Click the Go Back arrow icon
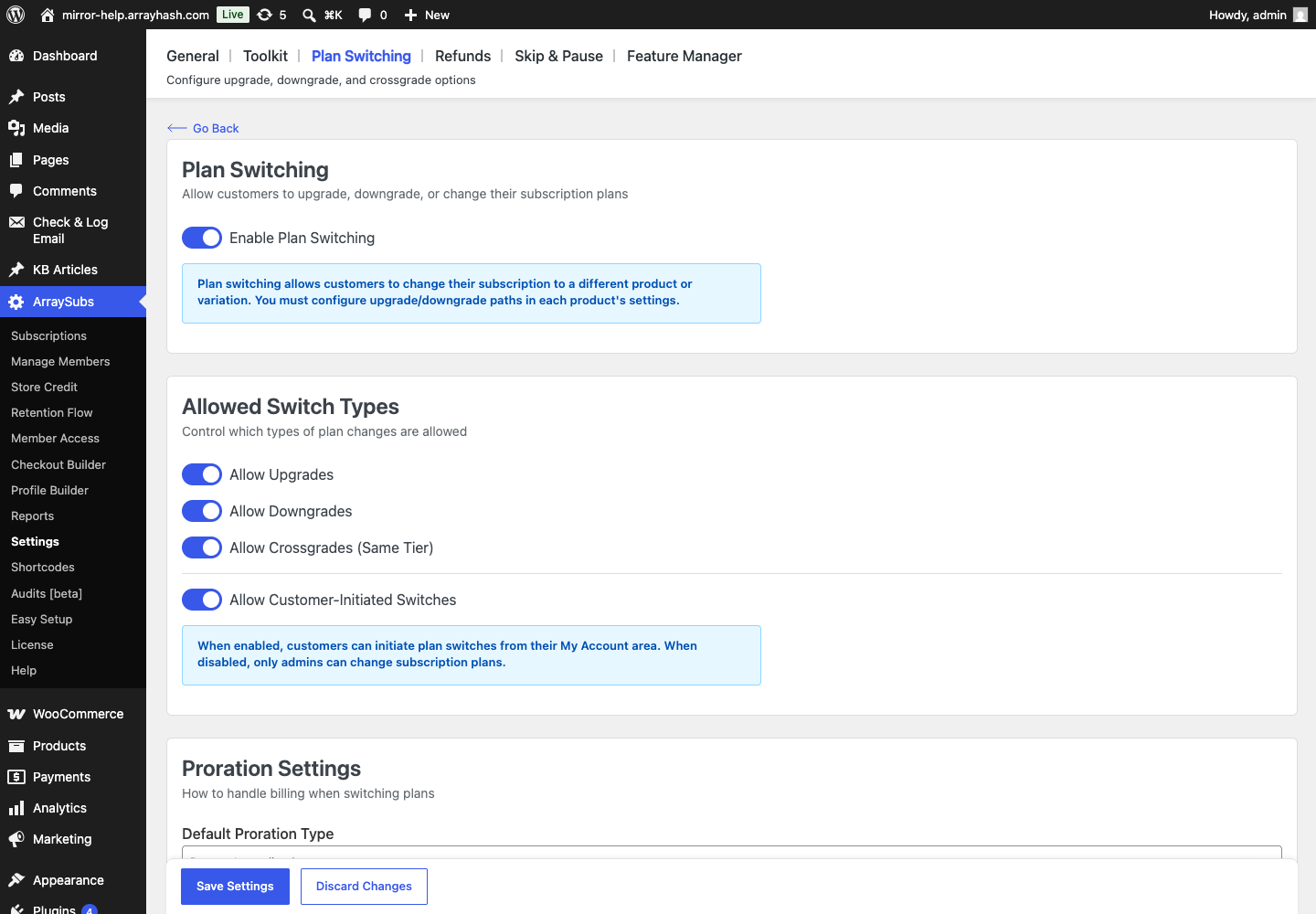The width and height of the screenshot is (1316, 914). tap(177, 128)
